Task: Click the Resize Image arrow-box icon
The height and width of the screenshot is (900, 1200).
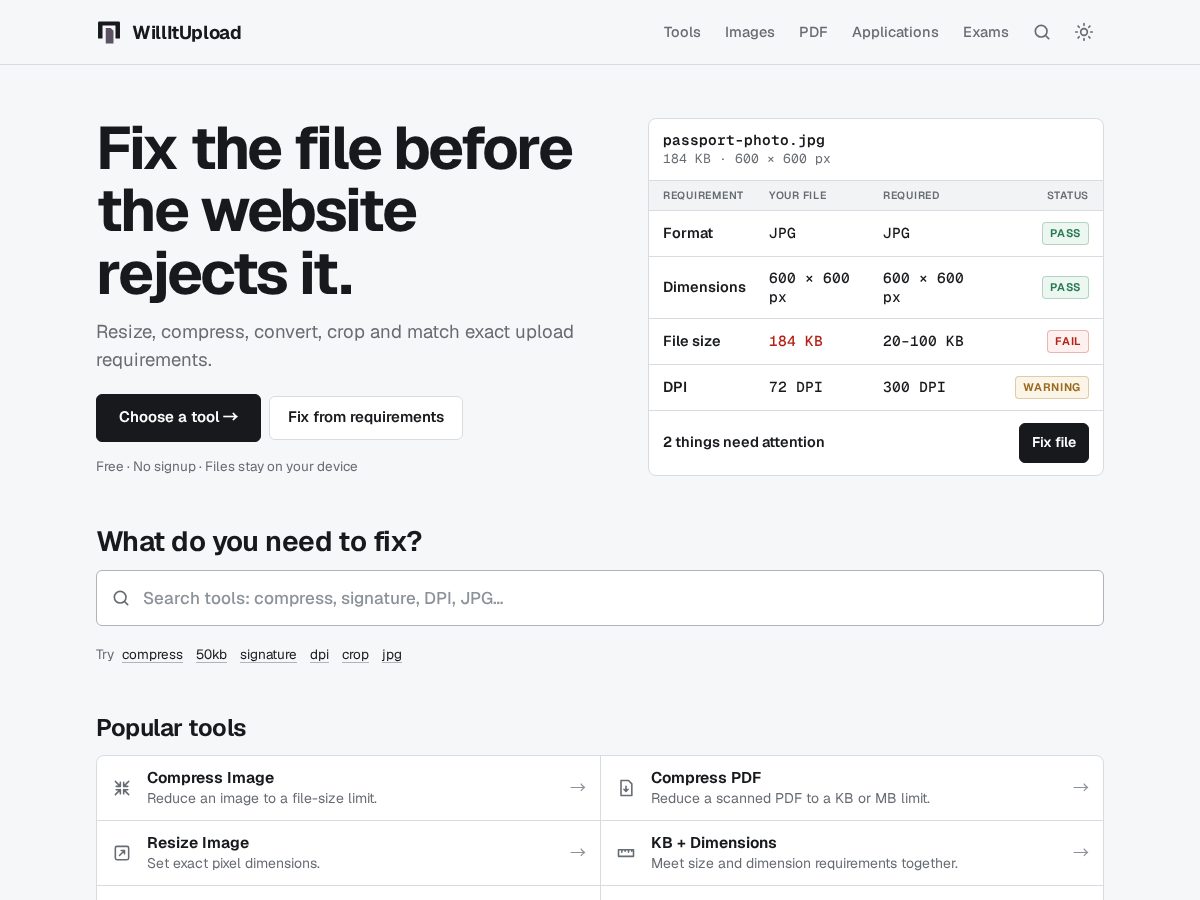Action: tap(122, 853)
